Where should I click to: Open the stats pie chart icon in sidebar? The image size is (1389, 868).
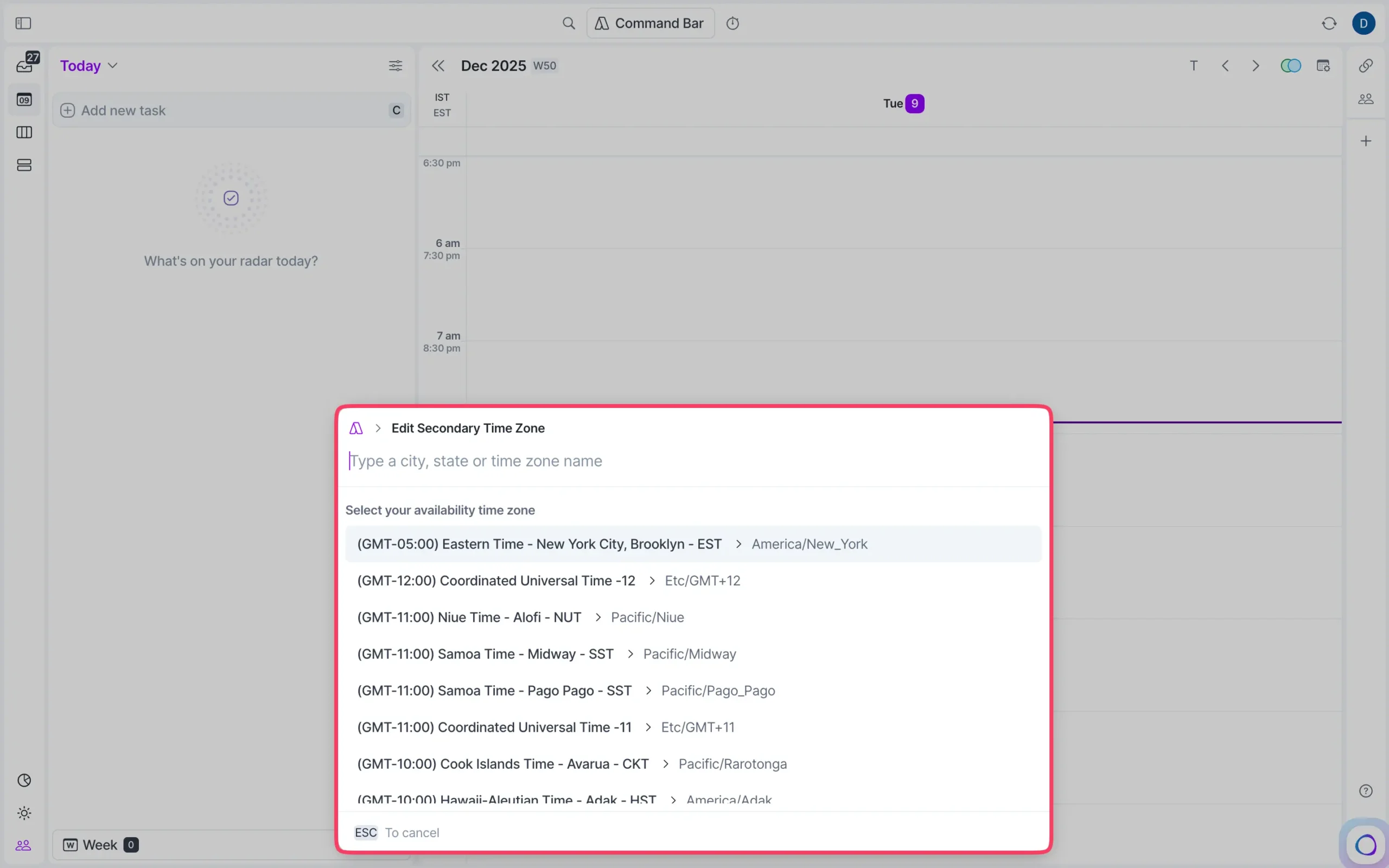pos(24,780)
